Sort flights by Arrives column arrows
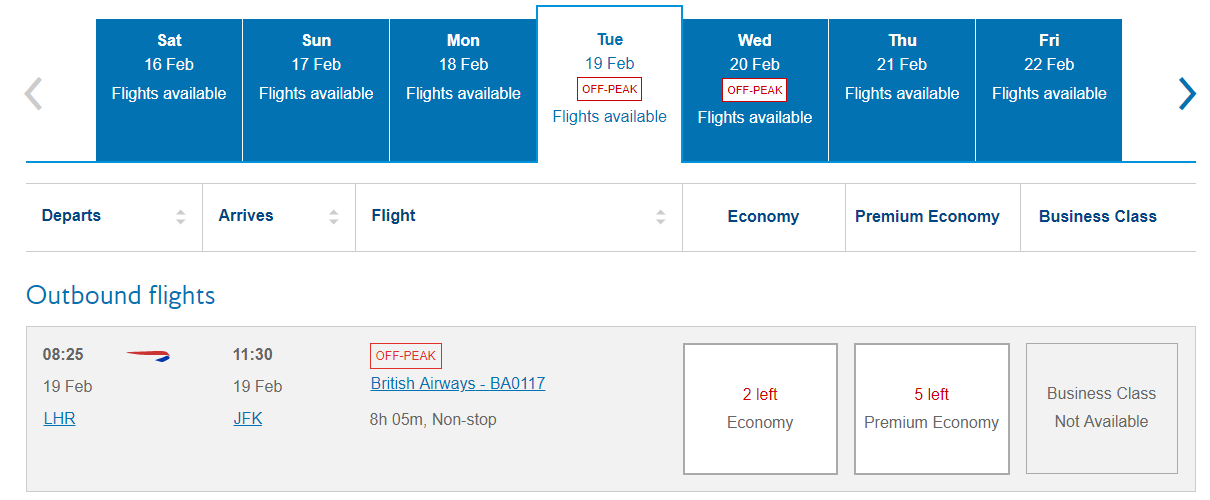The width and height of the screenshot is (1210, 500). pos(333,216)
